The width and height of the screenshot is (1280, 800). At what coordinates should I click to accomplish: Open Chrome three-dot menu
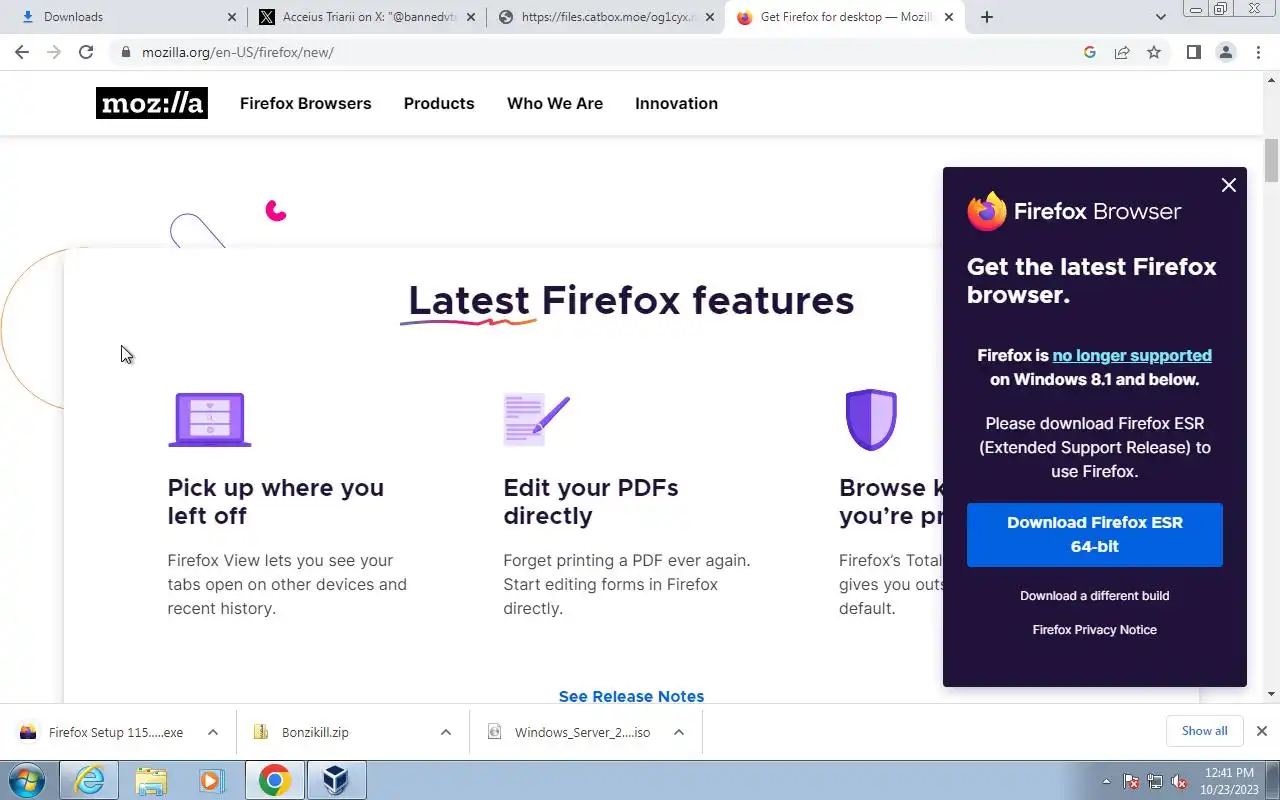click(1258, 52)
